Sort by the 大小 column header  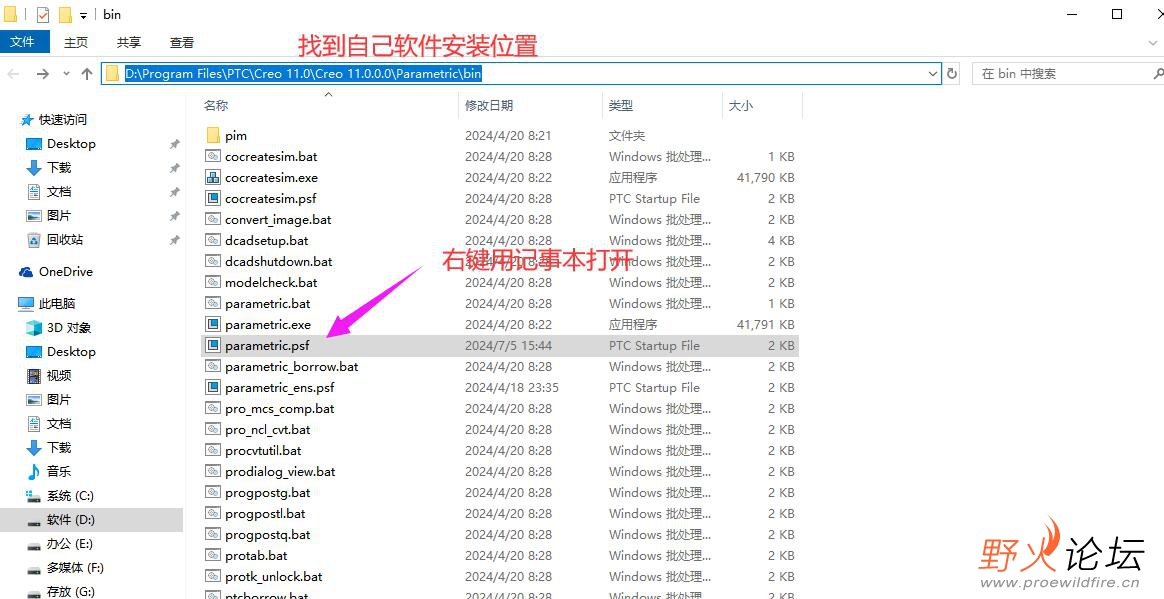741,105
